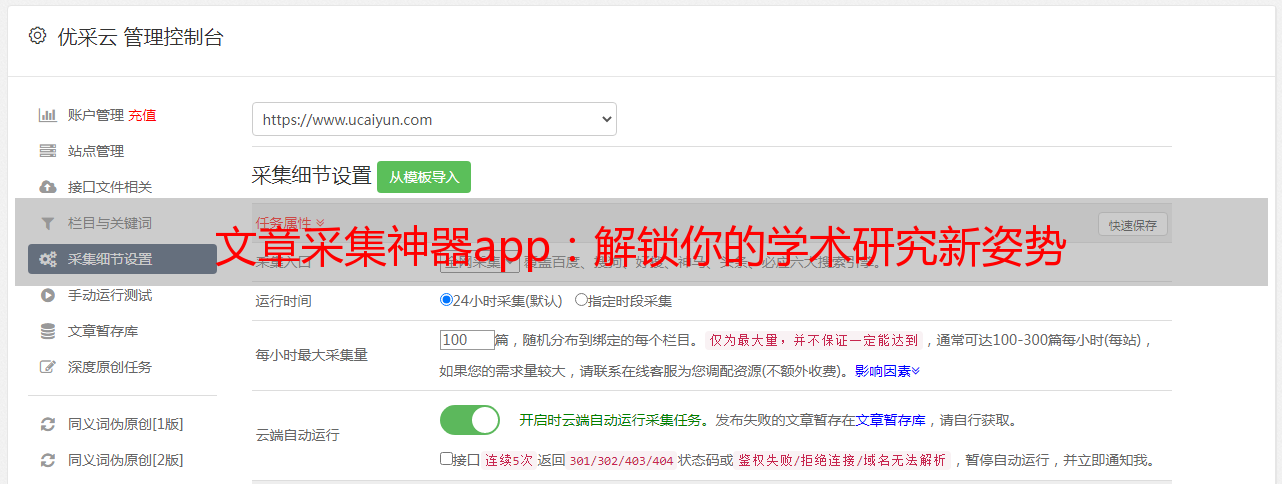The height and width of the screenshot is (484, 1282).
Task: Click the 优采云 管理控制台 title
Action: (x=140, y=37)
